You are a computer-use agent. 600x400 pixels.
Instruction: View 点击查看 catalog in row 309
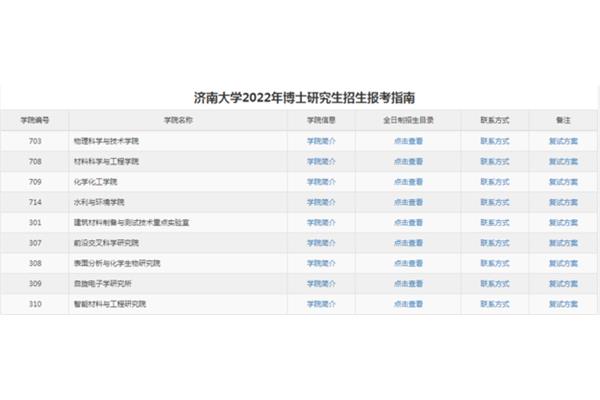(x=408, y=284)
